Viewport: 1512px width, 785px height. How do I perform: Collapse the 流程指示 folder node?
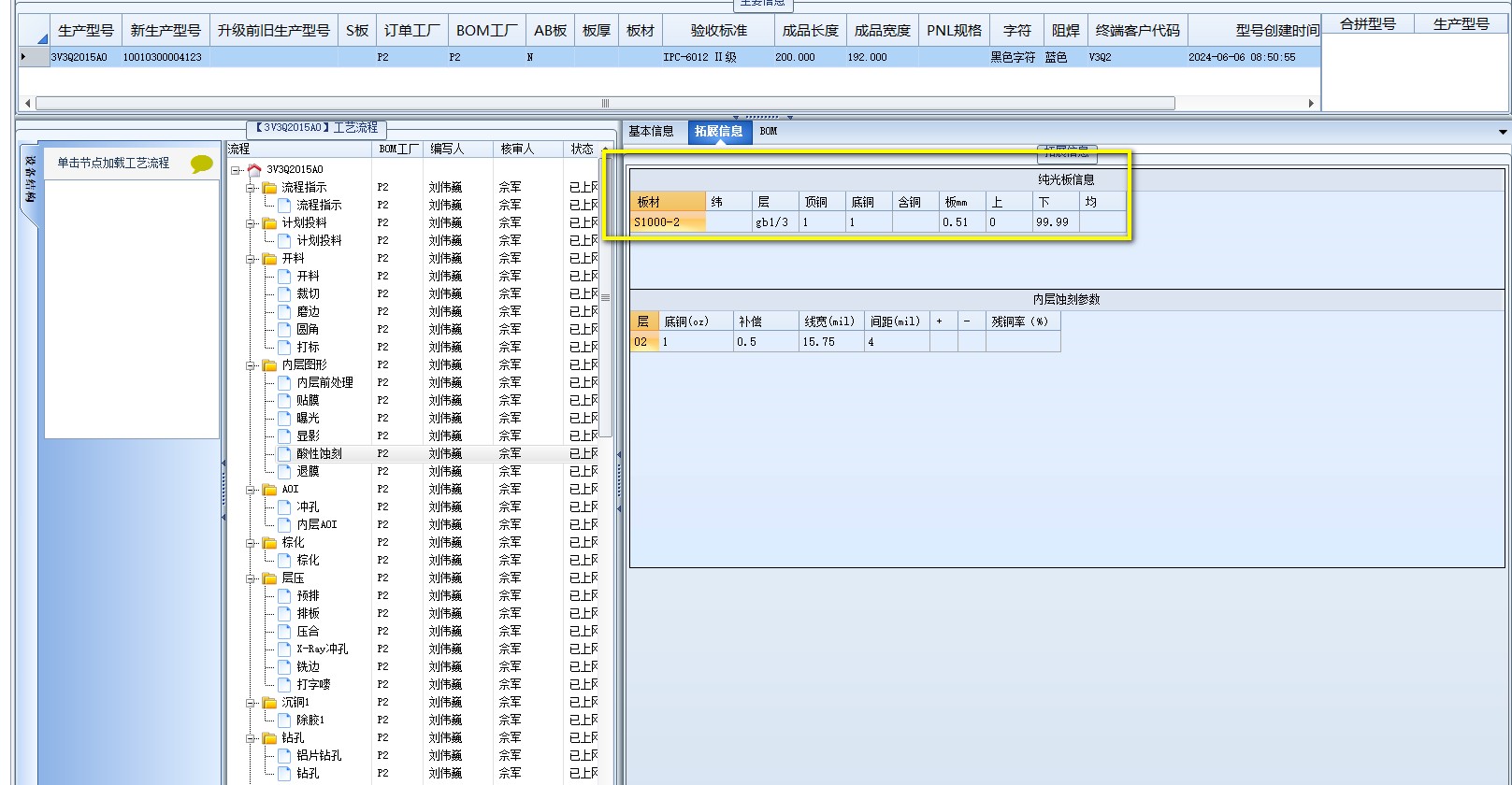tap(252, 188)
